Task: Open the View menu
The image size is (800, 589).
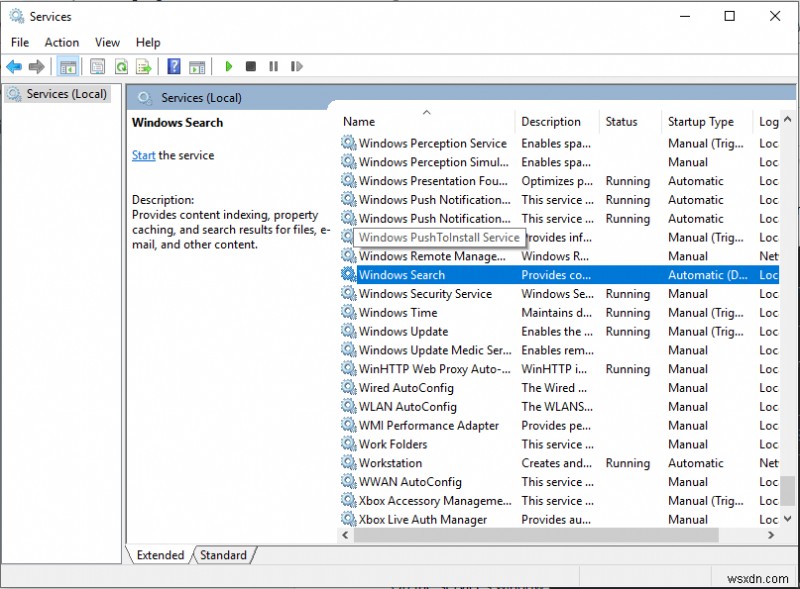Action: tap(107, 42)
